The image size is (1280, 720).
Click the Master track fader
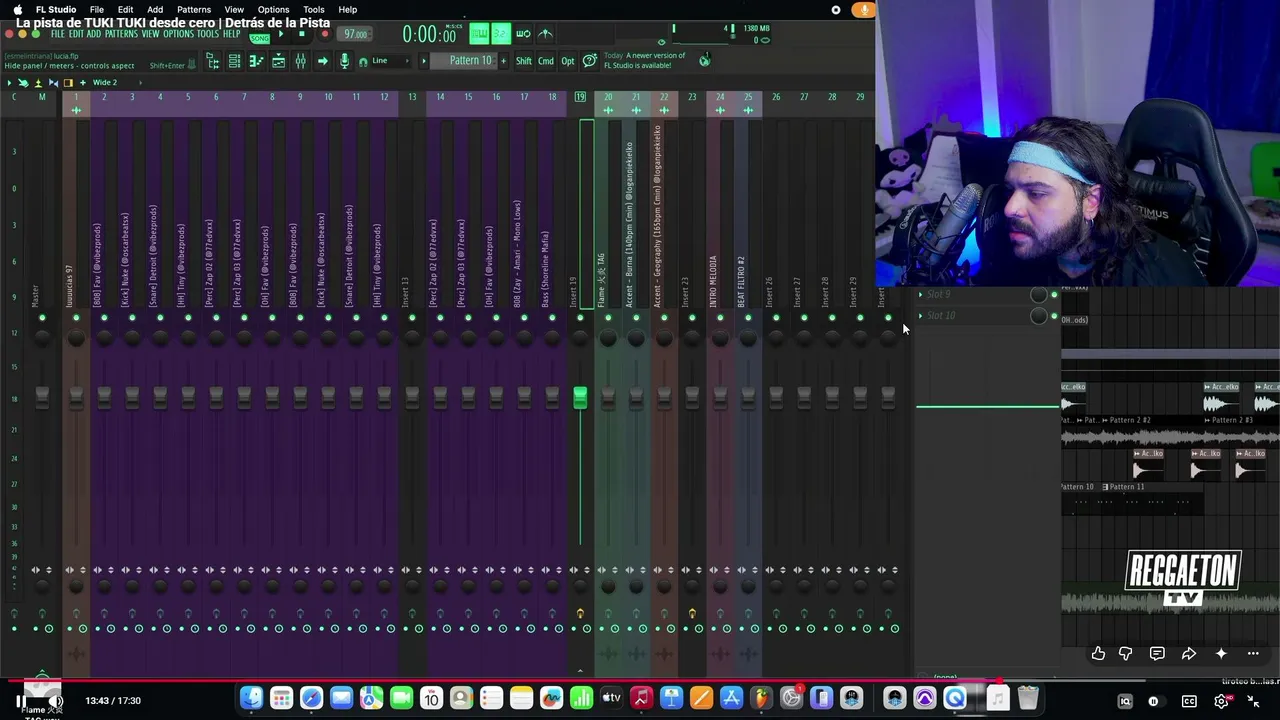tap(42, 397)
